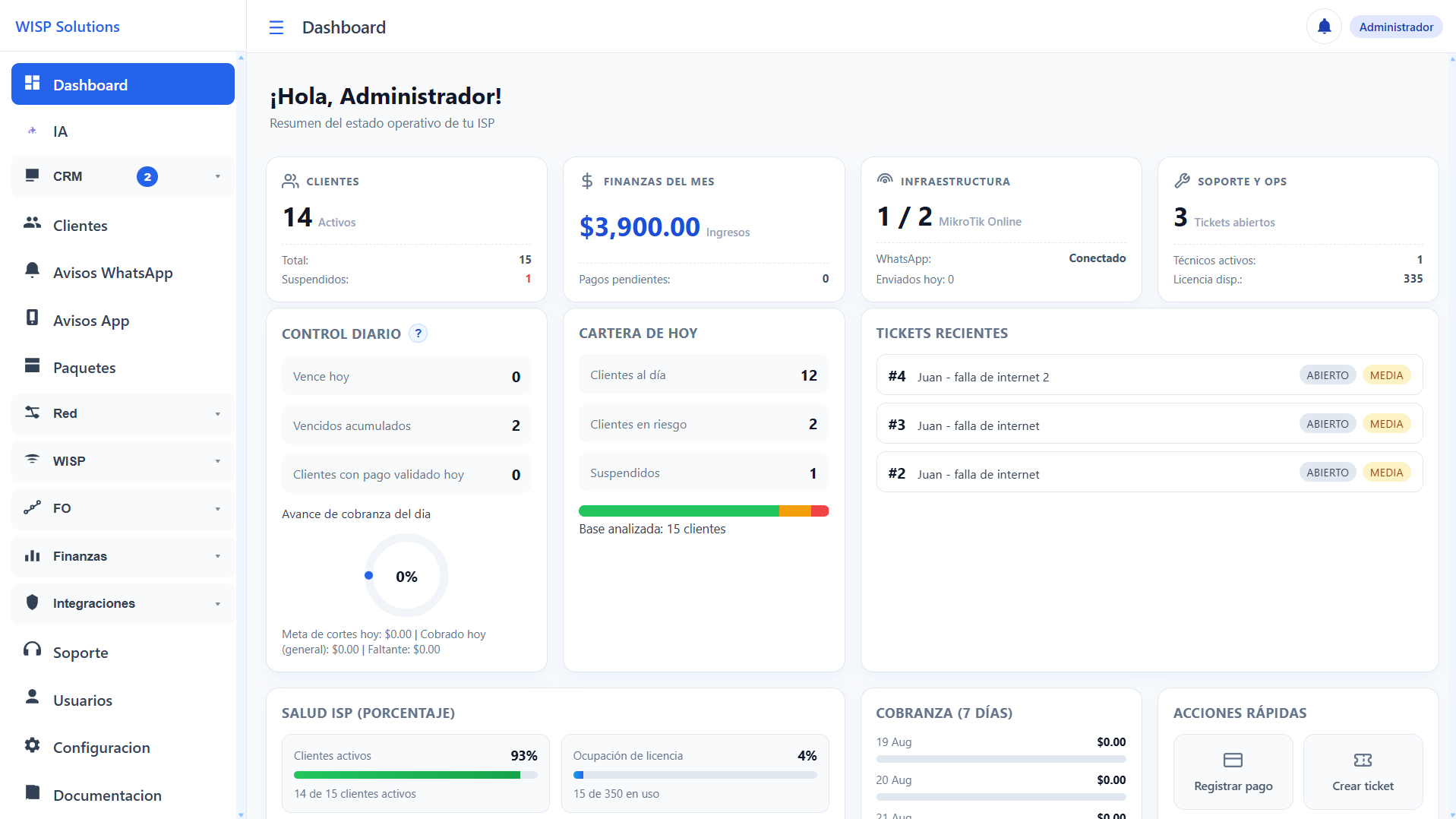Go to Paquetes in the sidebar

click(123, 368)
